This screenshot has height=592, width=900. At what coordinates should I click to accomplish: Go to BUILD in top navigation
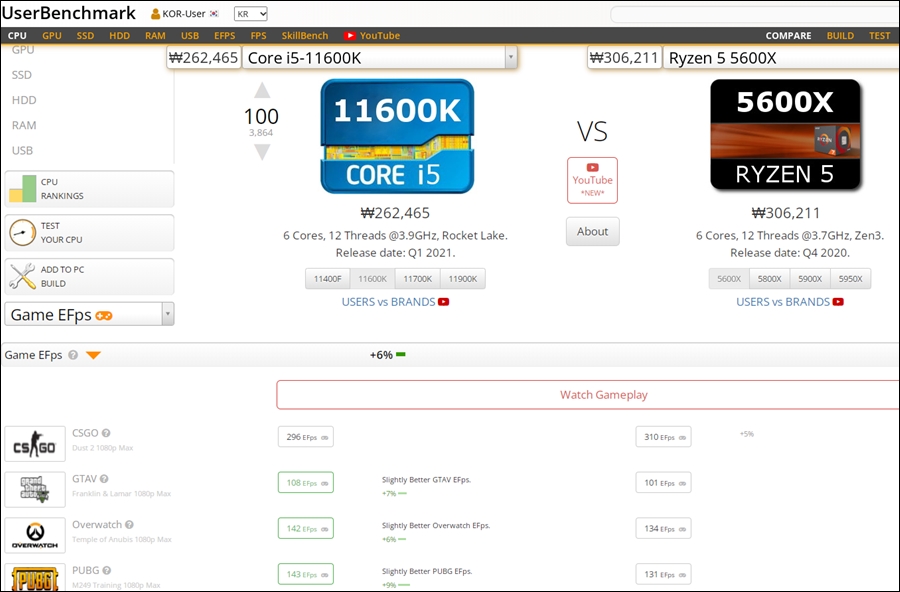(840, 36)
